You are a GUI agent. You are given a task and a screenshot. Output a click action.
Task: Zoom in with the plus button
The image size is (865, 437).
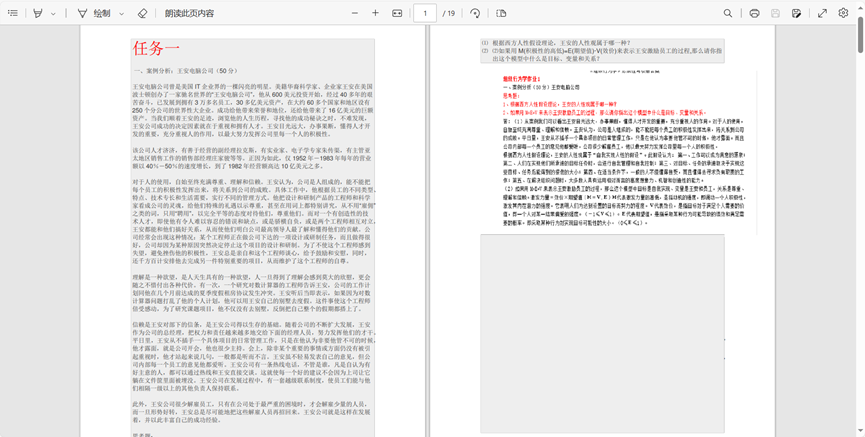(x=375, y=14)
